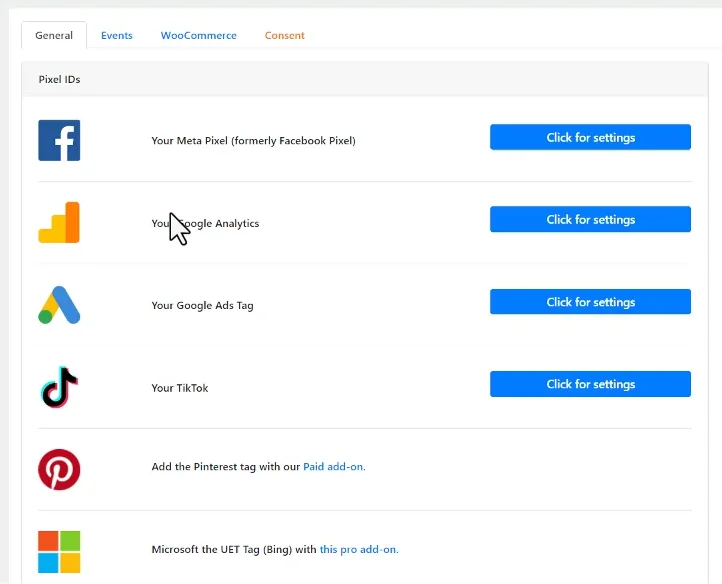Open the WooCommerce tab
This screenshot has width=722, height=584.
(198, 35)
